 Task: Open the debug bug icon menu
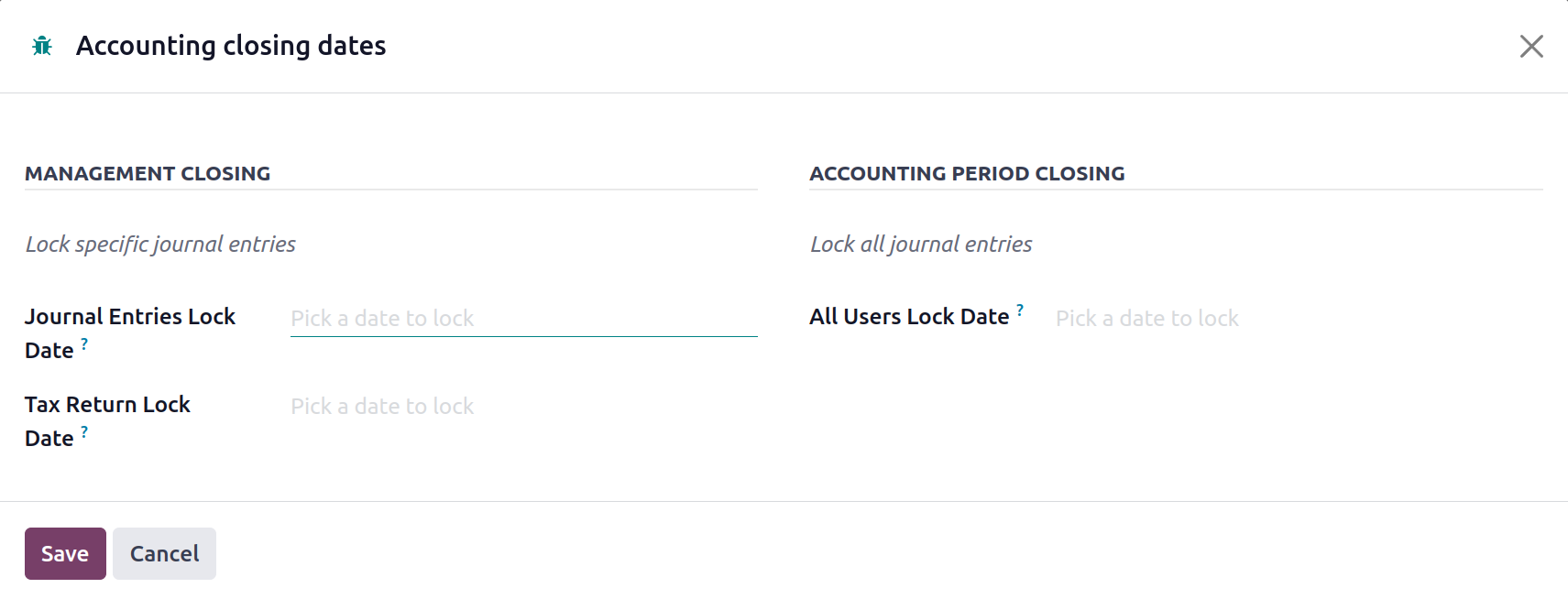pyautogui.click(x=42, y=46)
